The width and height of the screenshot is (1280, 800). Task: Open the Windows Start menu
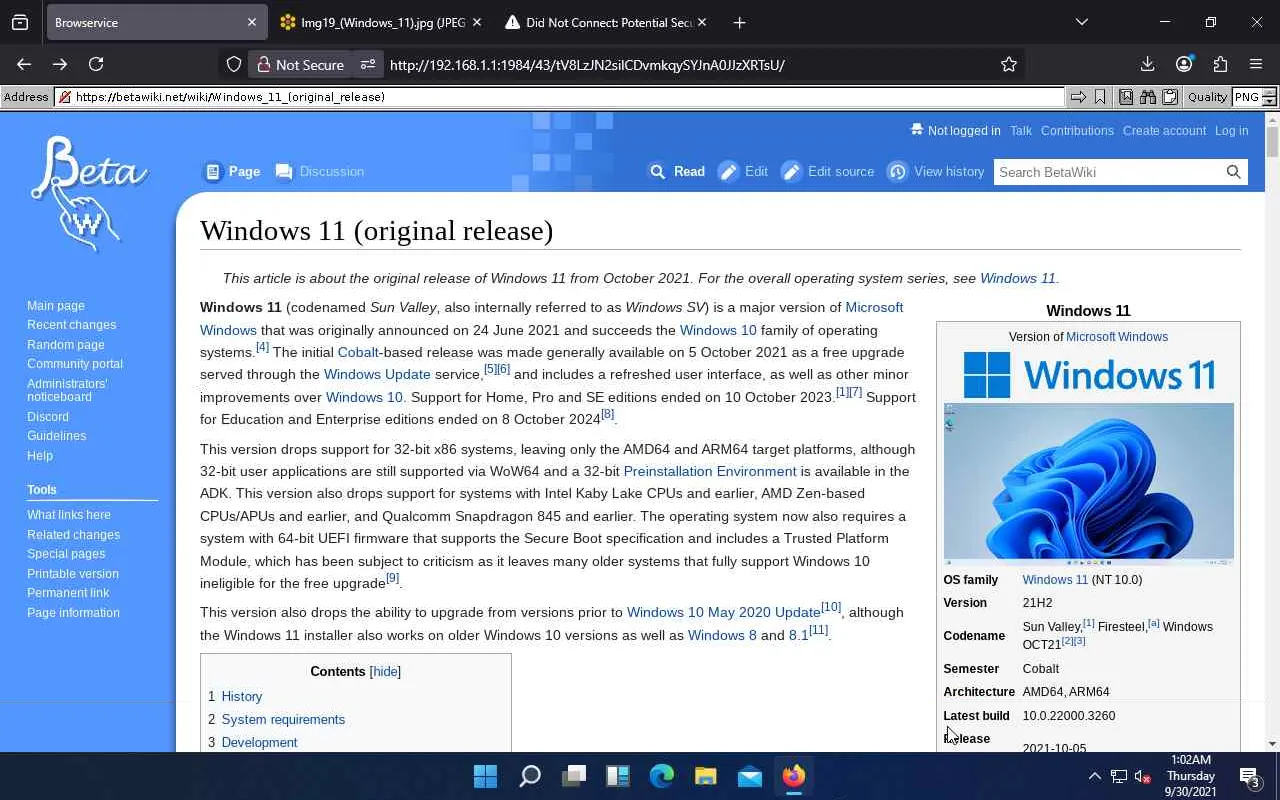(486, 776)
